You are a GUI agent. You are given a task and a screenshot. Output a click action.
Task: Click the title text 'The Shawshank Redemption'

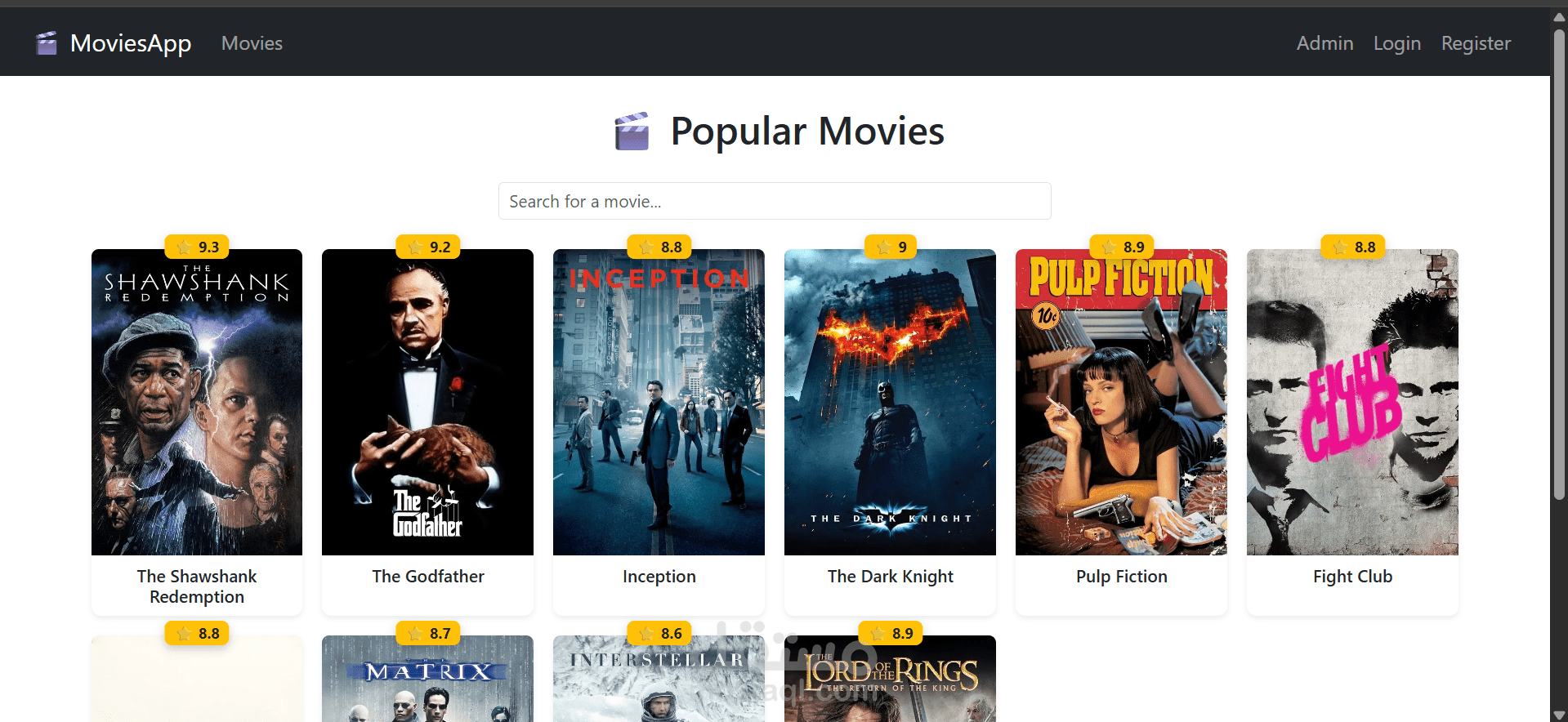(197, 586)
